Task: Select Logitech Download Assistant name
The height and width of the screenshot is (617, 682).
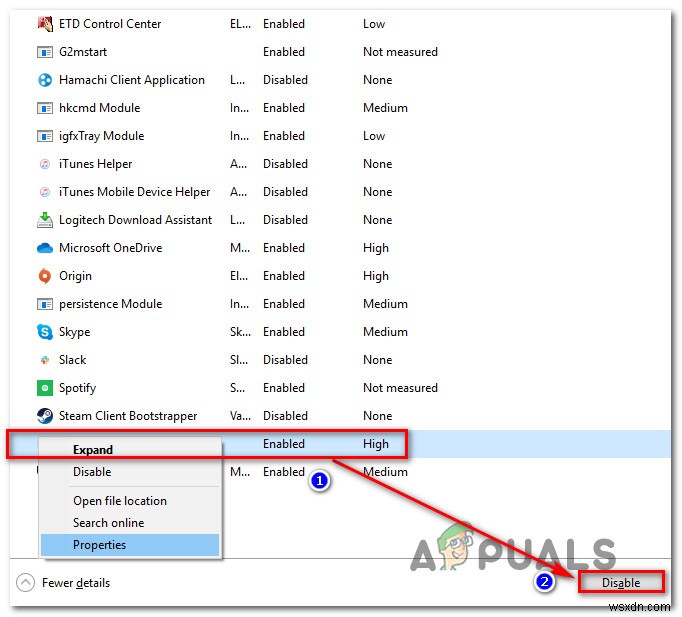Action: [x=135, y=220]
